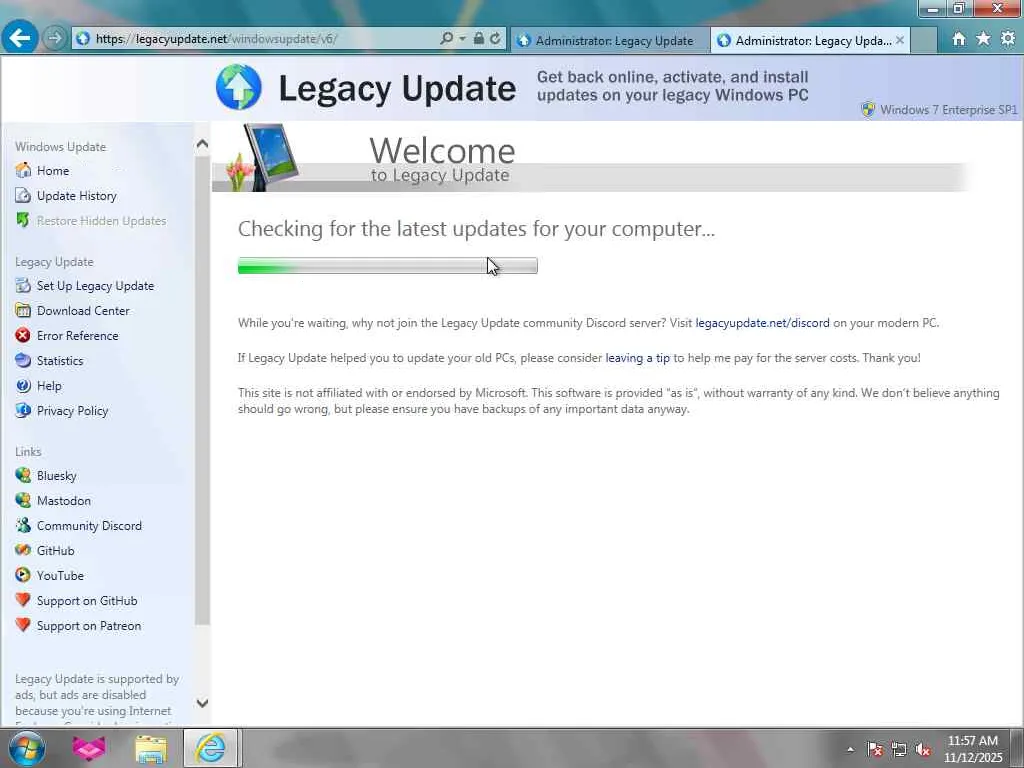This screenshot has width=1024, height=768.
Task: Open Windows Explorer from taskbar
Action: [151, 748]
